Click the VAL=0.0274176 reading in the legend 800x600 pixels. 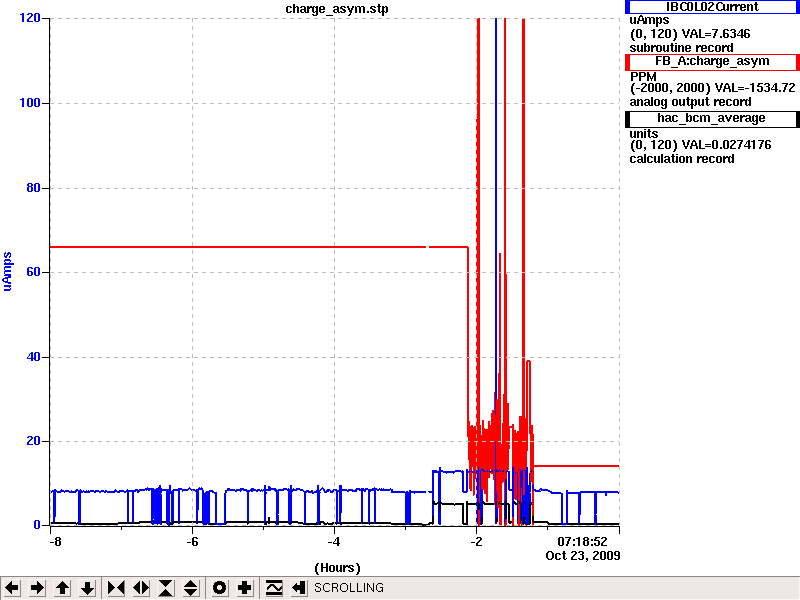[x=727, y=145]
